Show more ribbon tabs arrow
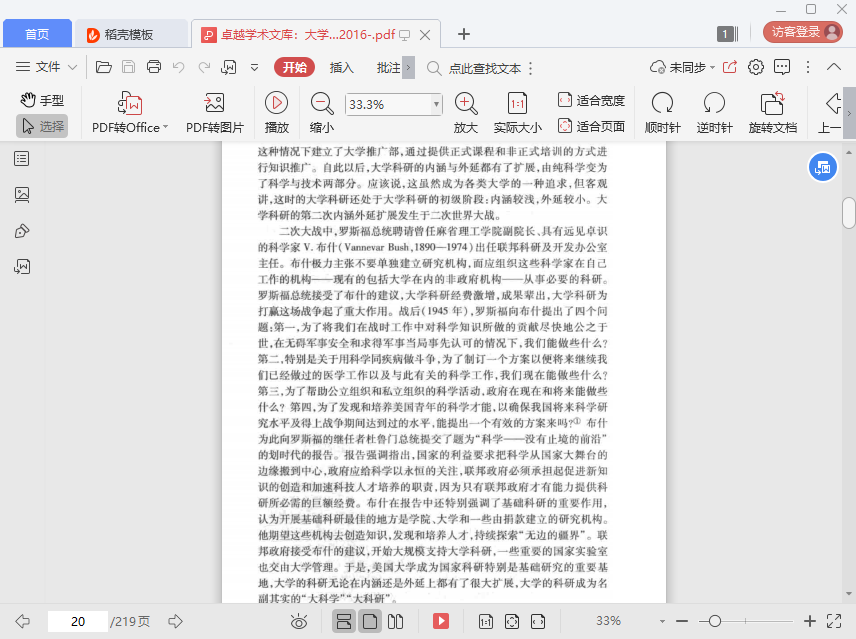 click(408, 68)
